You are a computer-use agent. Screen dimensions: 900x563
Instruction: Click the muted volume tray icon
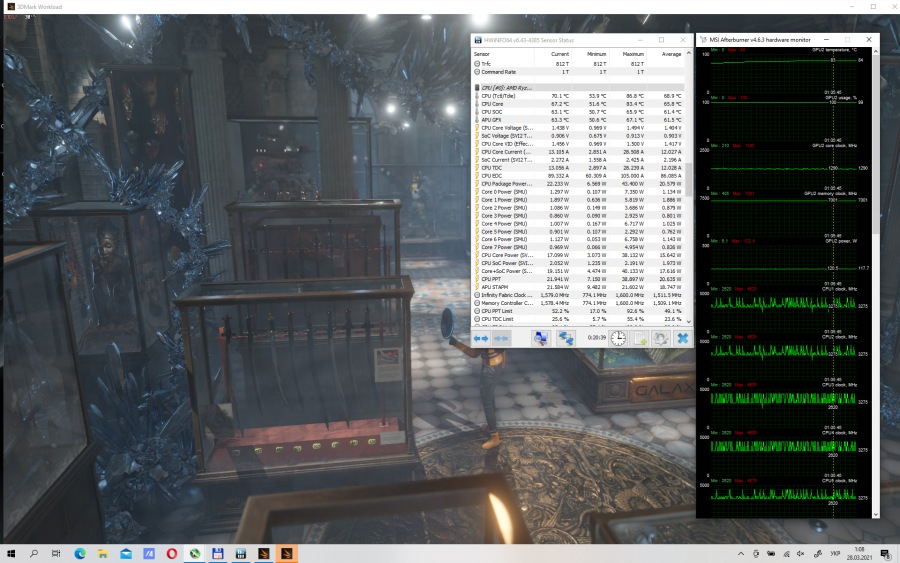[x=801, y=554]
